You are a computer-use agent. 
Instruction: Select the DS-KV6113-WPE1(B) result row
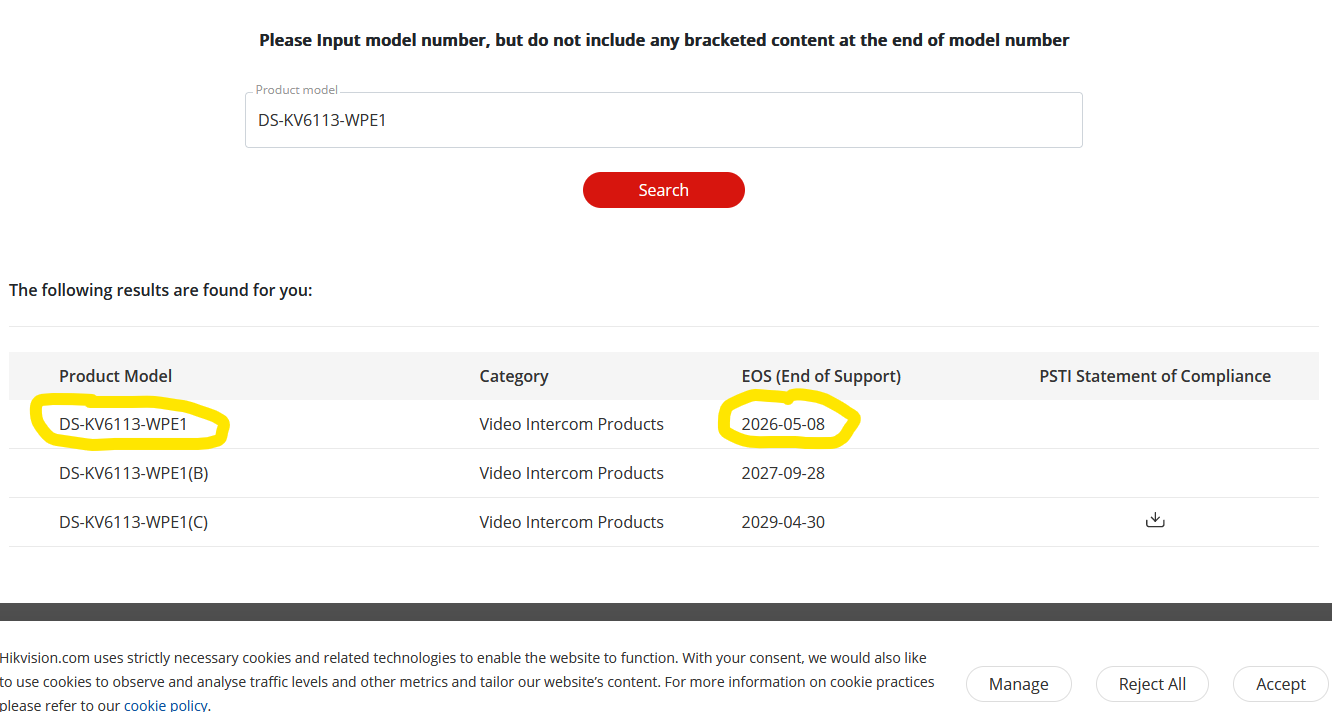(133, 473)
